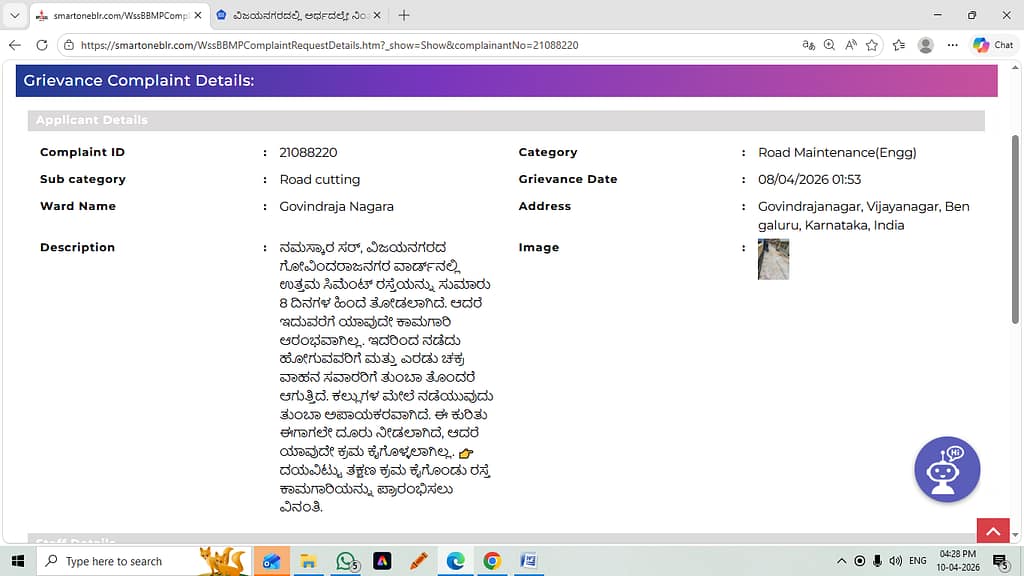
Task: Click the chatbot assistant robot icon
Action: click(947, 469)
